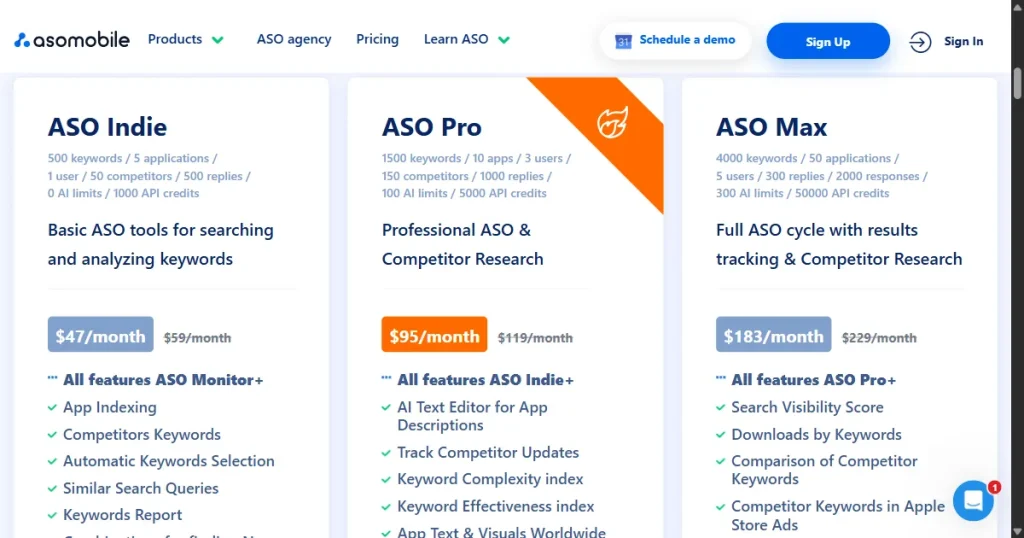Click All features ASO Monitor+ heading

coord(163,380)
